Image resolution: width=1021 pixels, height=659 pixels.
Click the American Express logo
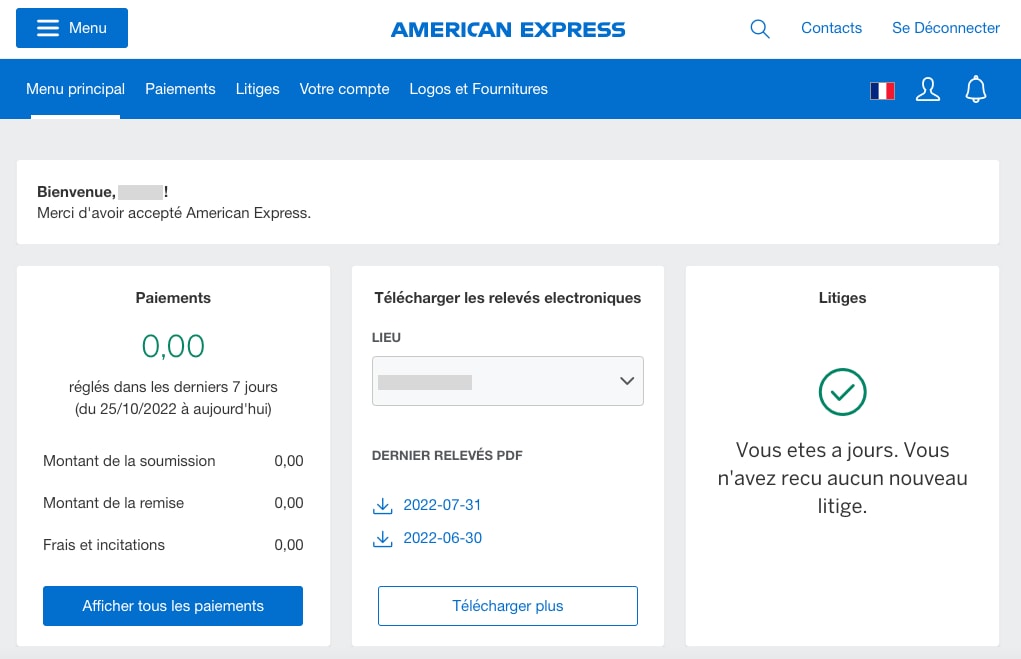click(x=507, y=29)
